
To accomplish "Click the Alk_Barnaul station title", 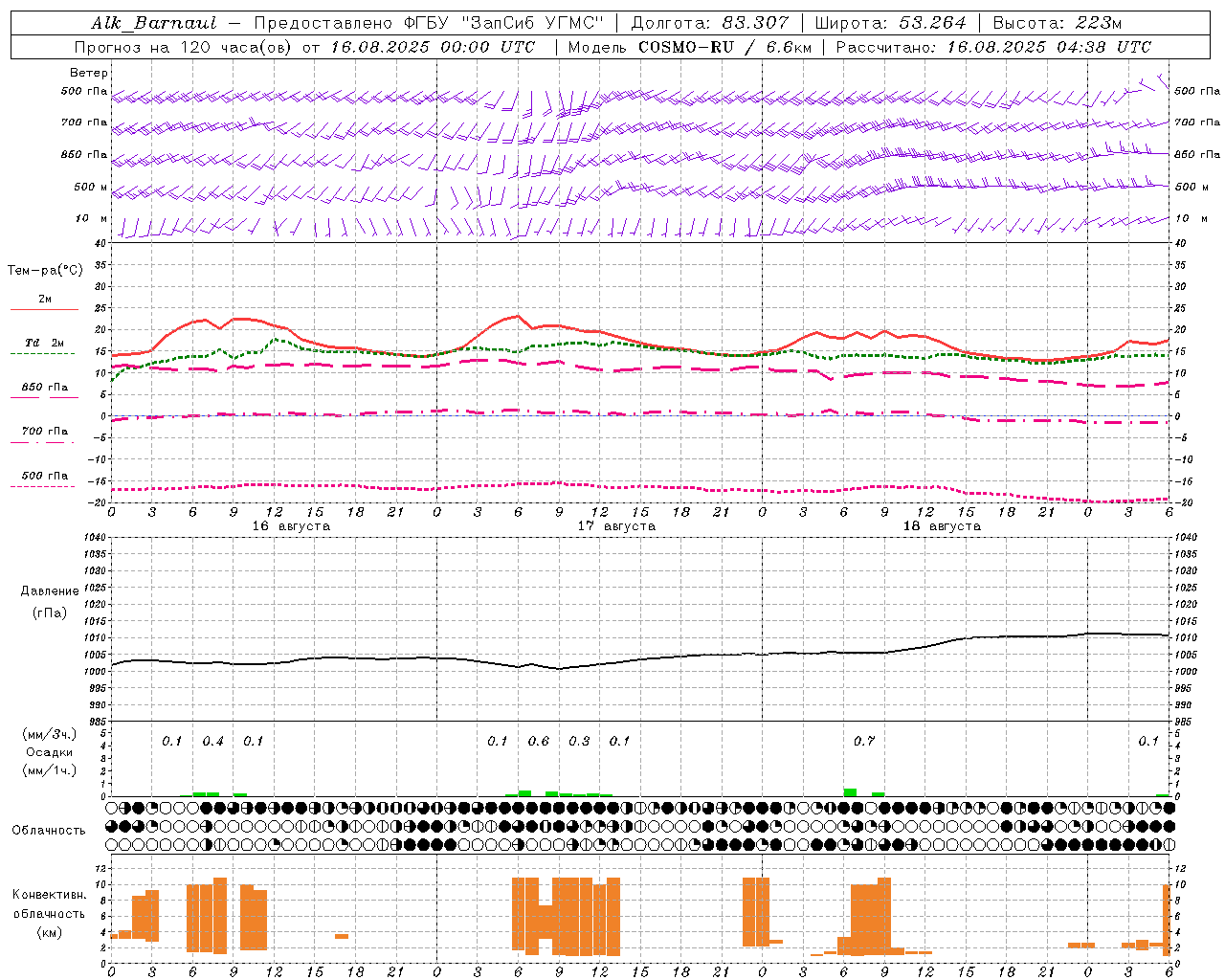I will pos(154,23).
